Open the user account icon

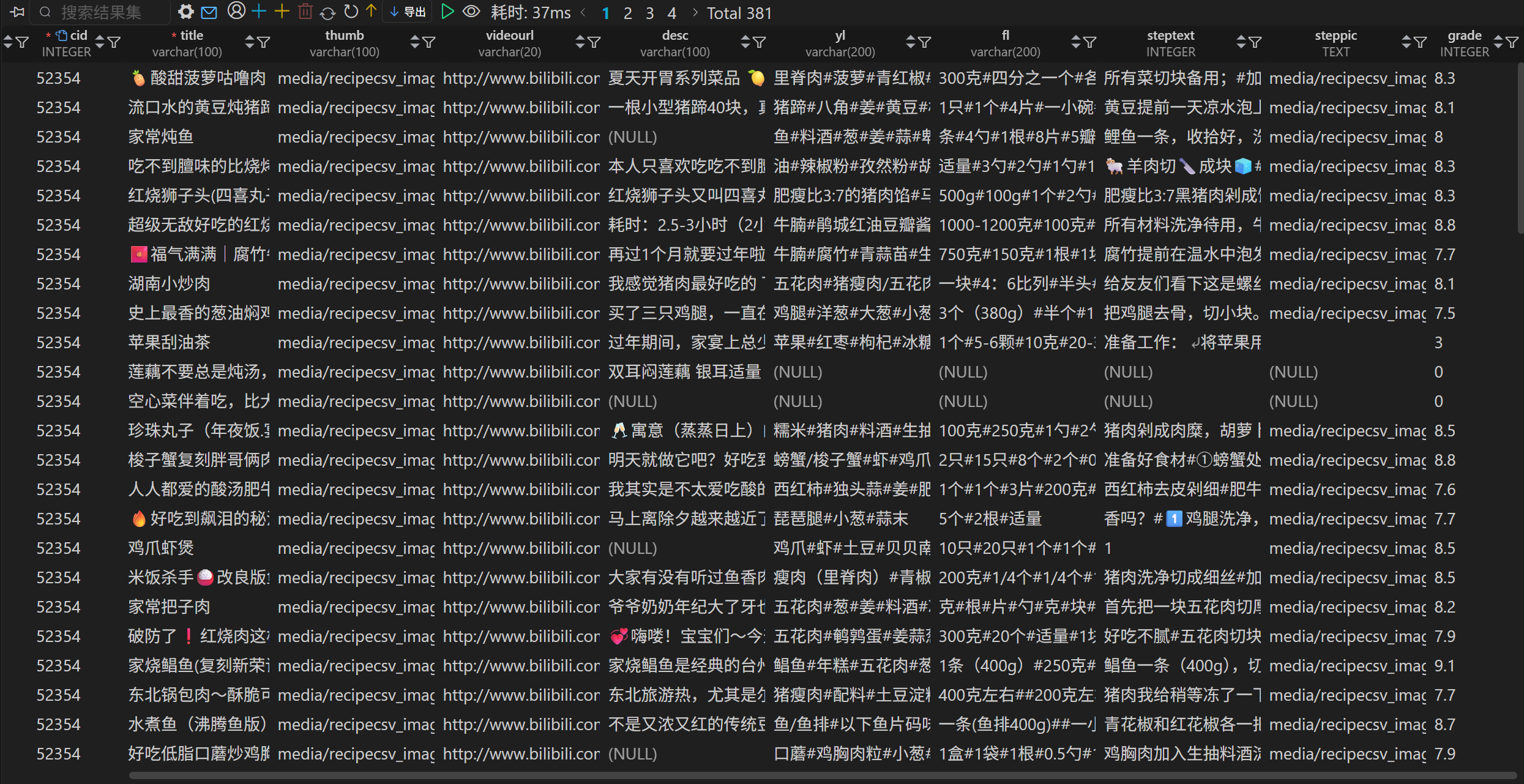(236, 12)
